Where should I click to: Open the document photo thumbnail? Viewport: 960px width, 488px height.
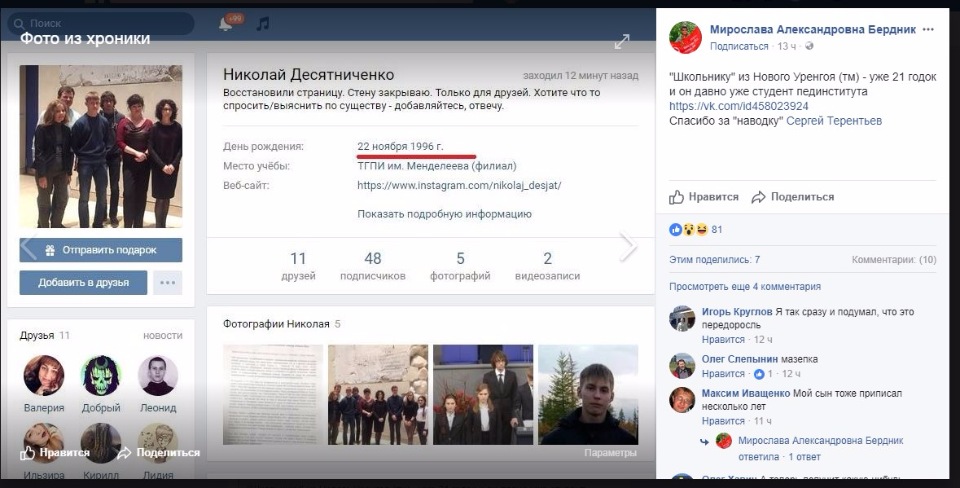coord(273,394)
